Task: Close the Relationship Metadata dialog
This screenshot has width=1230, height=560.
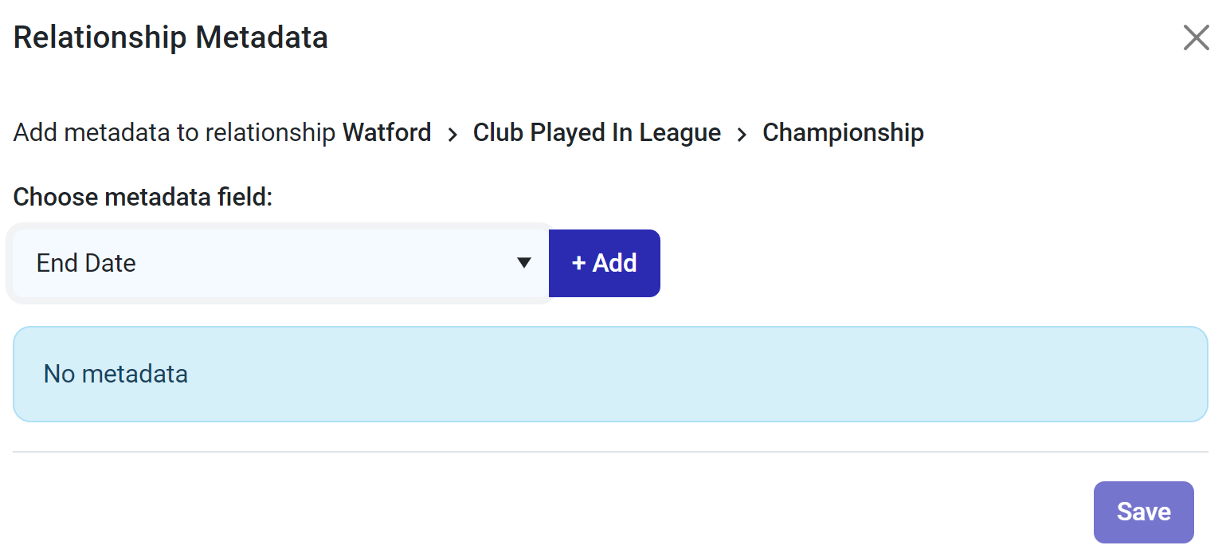Action: click(1196, 38)
